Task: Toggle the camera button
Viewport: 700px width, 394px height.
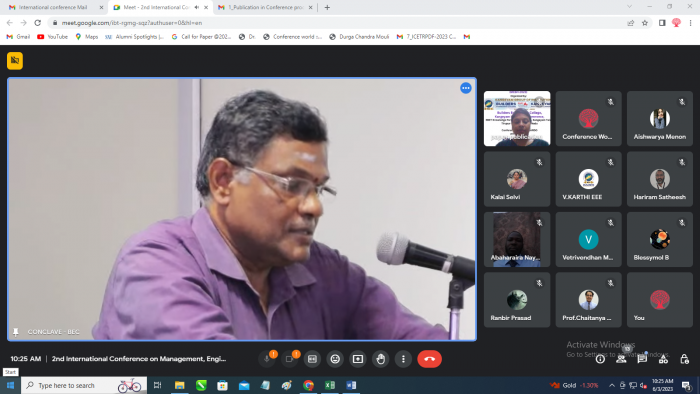Action: (x=289, y=359)
